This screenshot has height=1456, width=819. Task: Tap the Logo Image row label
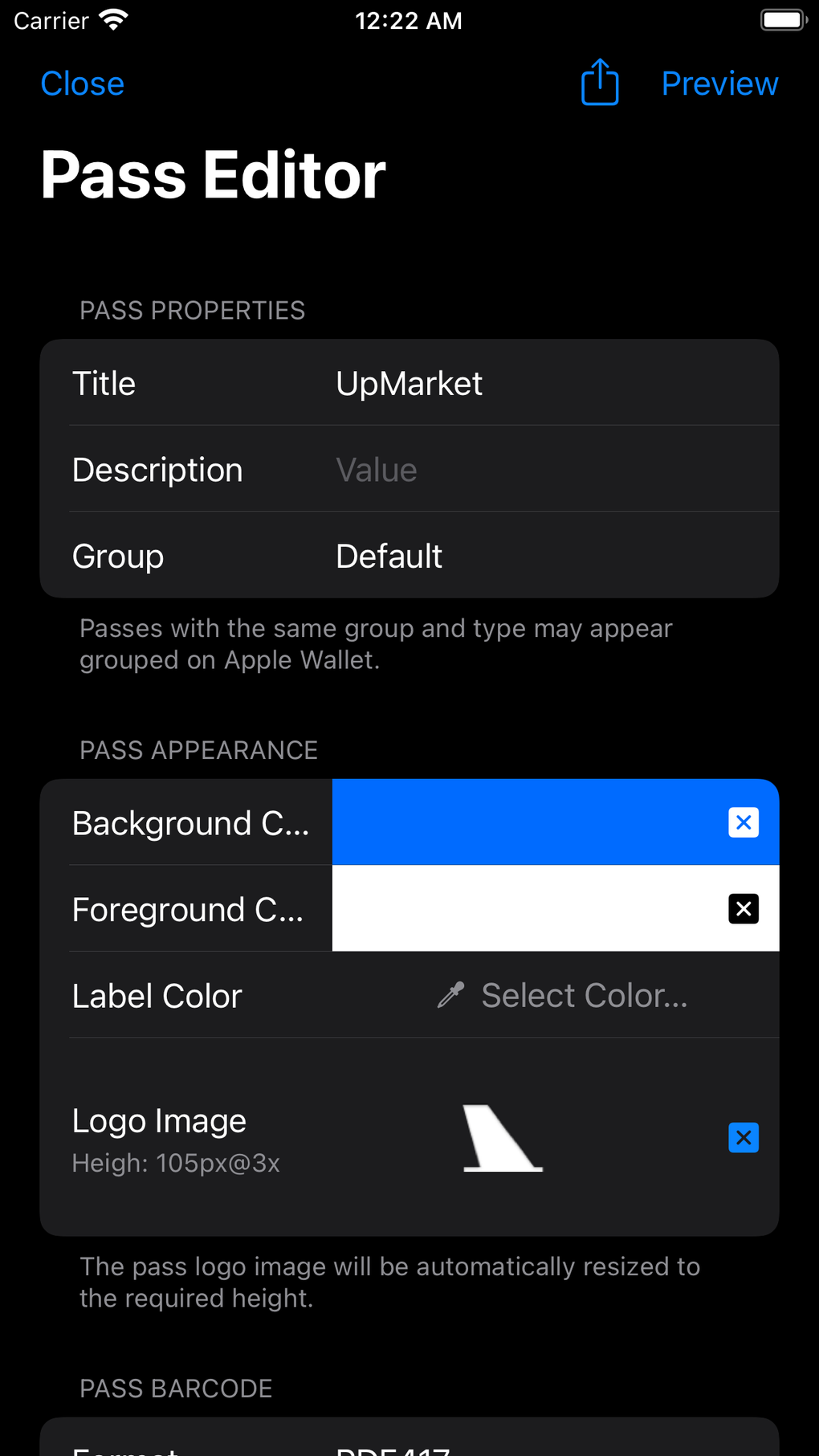pyautogui.click(x=159, y=1121)
